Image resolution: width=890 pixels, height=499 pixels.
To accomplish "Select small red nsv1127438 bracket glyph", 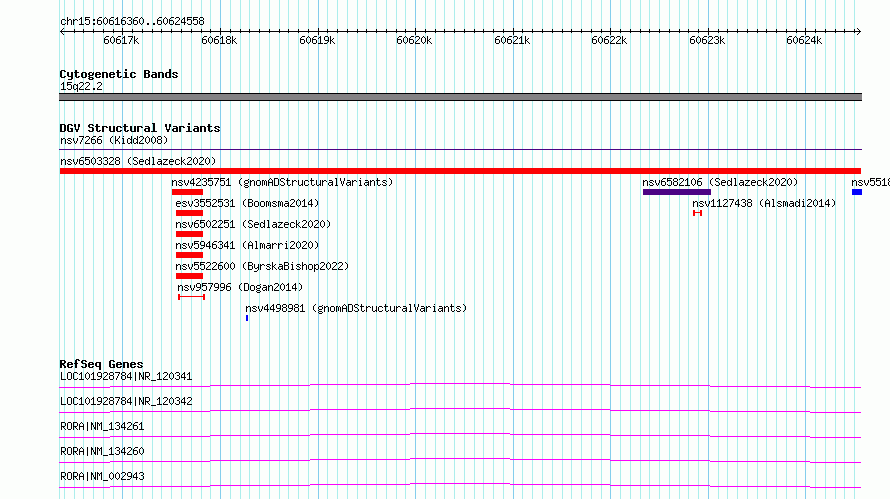I will (x=698, y=213).
